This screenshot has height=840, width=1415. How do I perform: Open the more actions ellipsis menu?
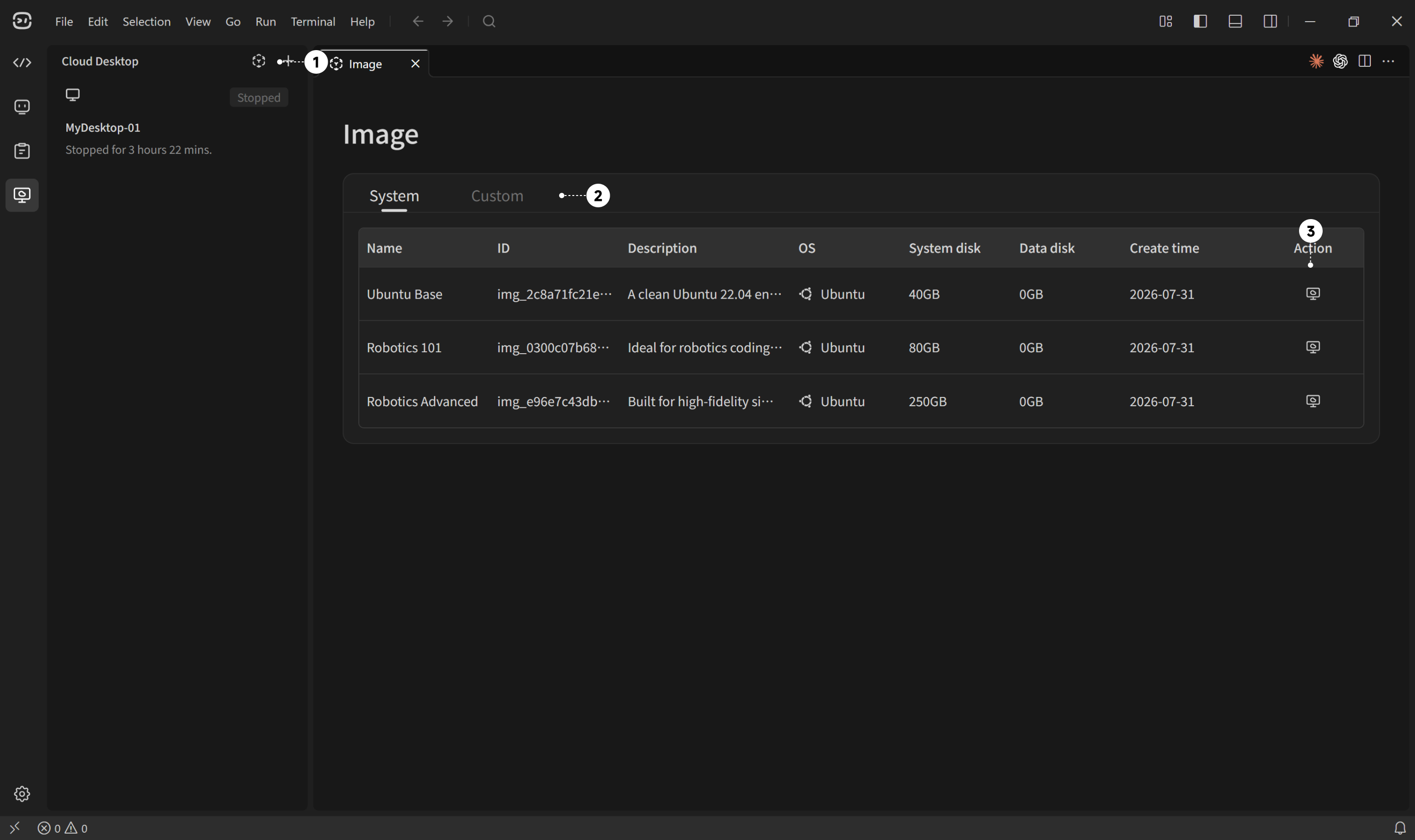click(1388, 61)
